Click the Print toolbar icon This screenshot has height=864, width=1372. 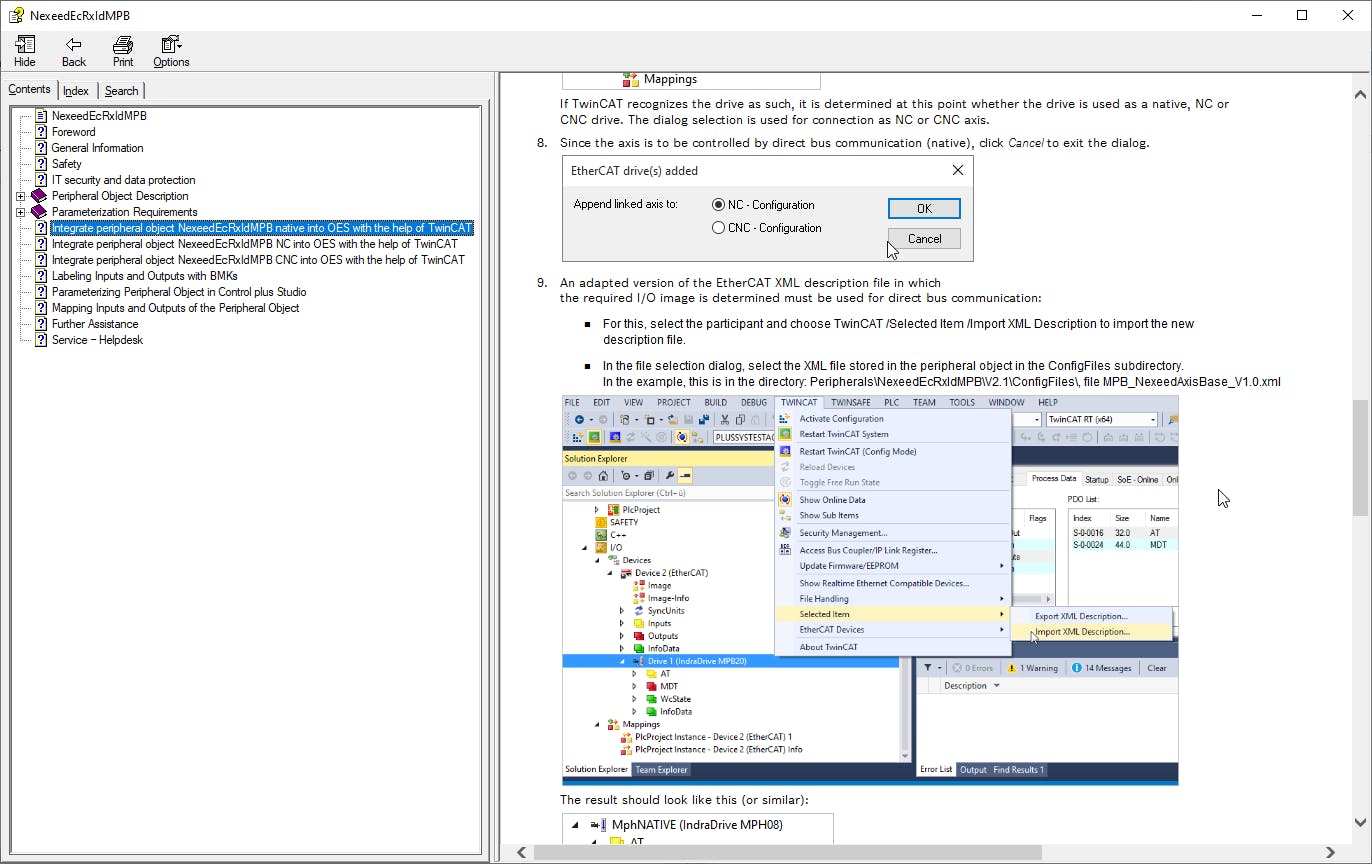coord(123,45)
